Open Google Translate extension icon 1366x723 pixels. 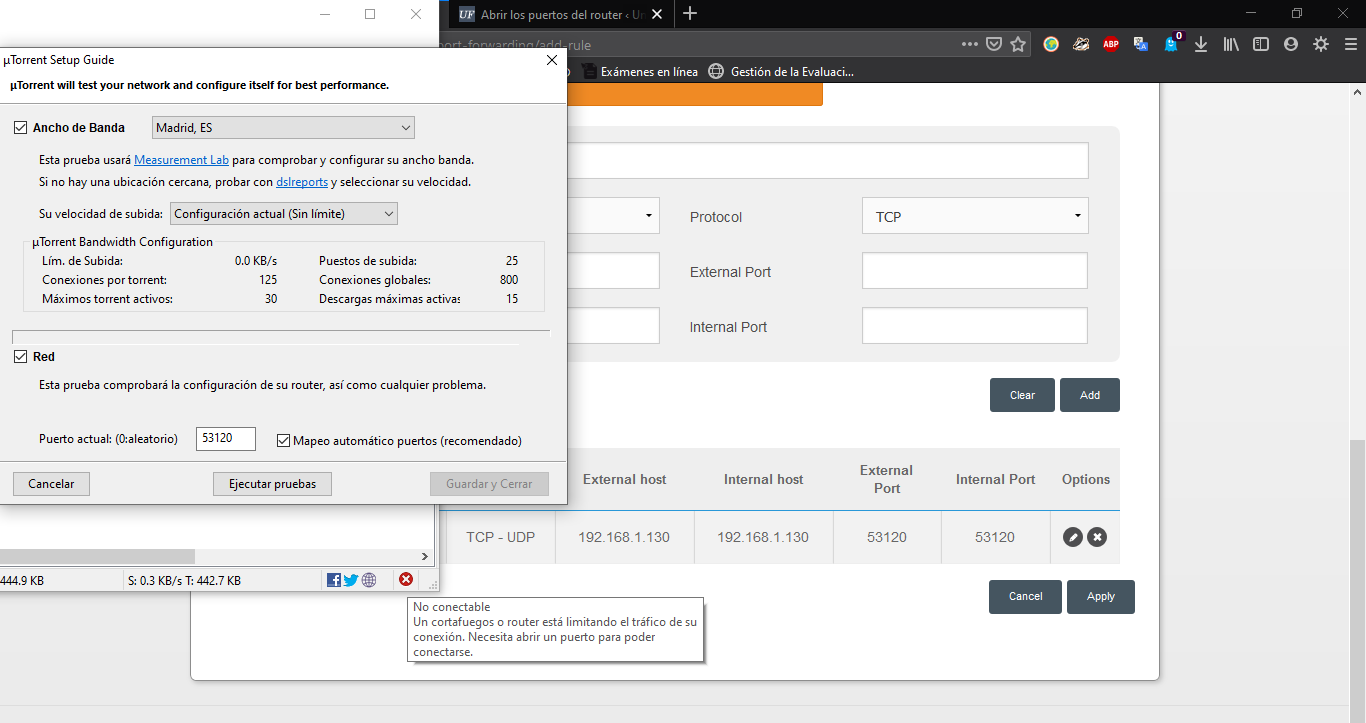coord(1141,44)
